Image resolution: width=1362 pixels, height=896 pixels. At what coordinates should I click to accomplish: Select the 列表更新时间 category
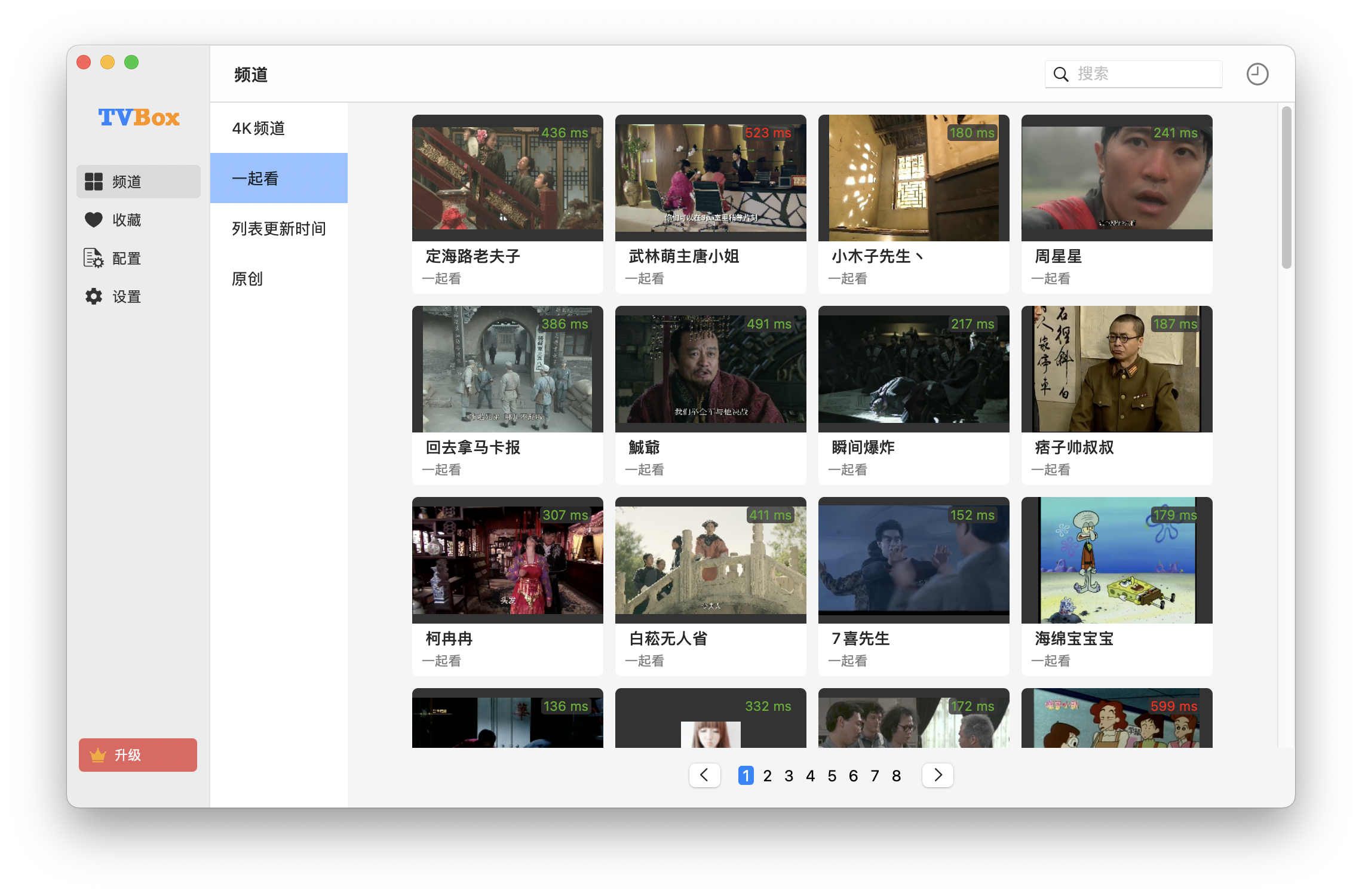click(x=278, y=228)
